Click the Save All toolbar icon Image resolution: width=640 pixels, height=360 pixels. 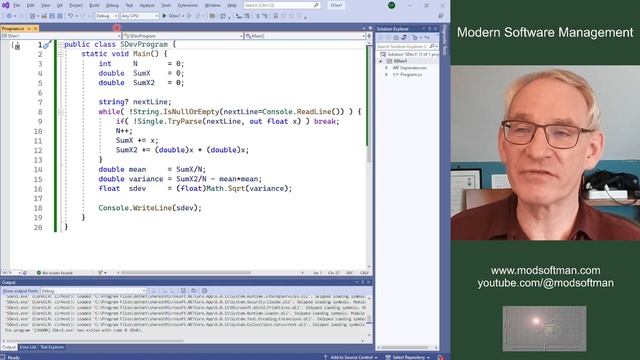point(60,16)
